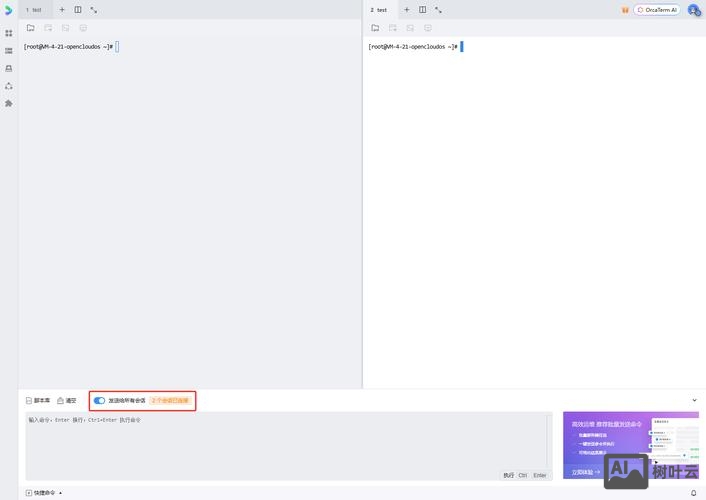Click the server list icon in sidebar
This screenshot has width=706, height=500.
pyautogui.click(x=9, y=50)
